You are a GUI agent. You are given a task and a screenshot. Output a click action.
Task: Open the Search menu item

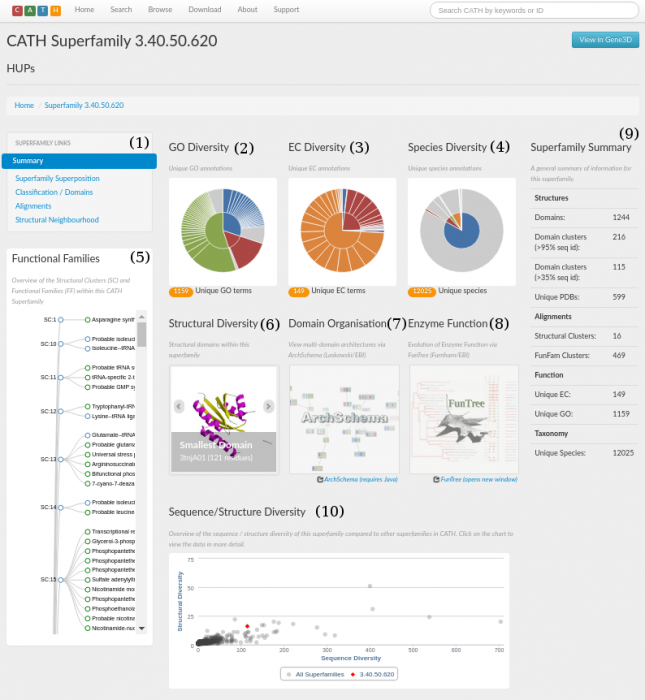[121, 9]
